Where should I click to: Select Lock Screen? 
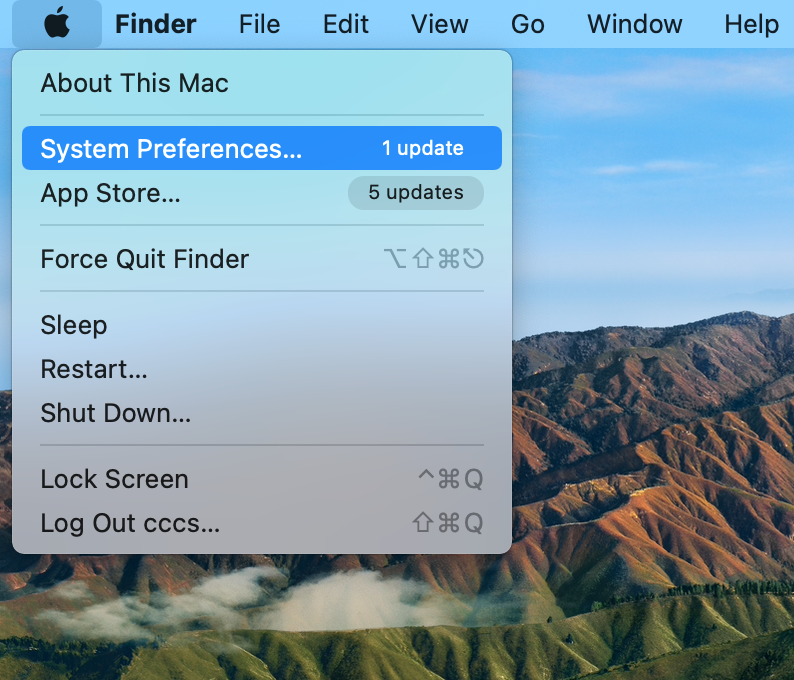114,479
